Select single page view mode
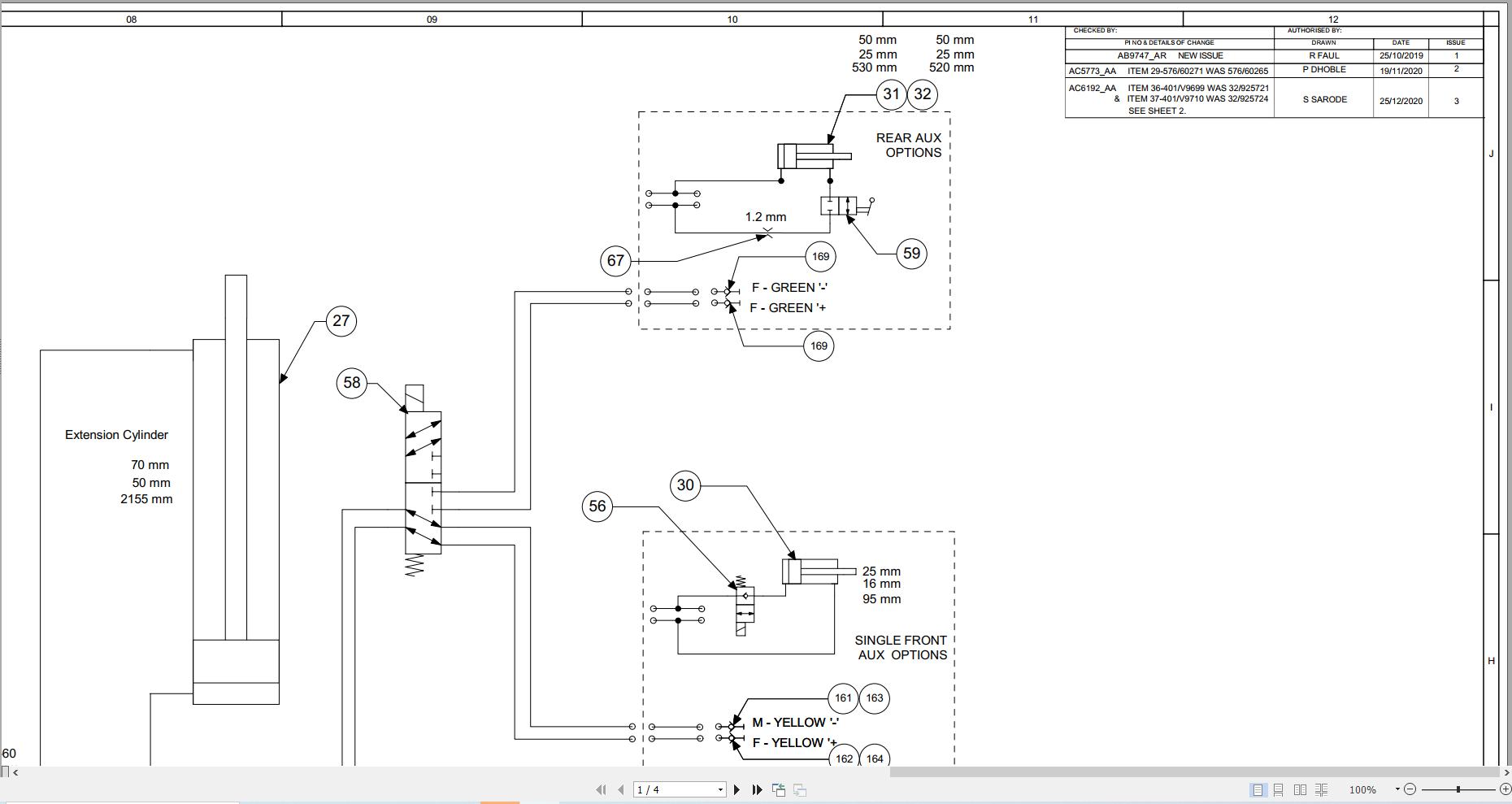The width and height of the screenshot is (1512, 804). coord(1258,789)
